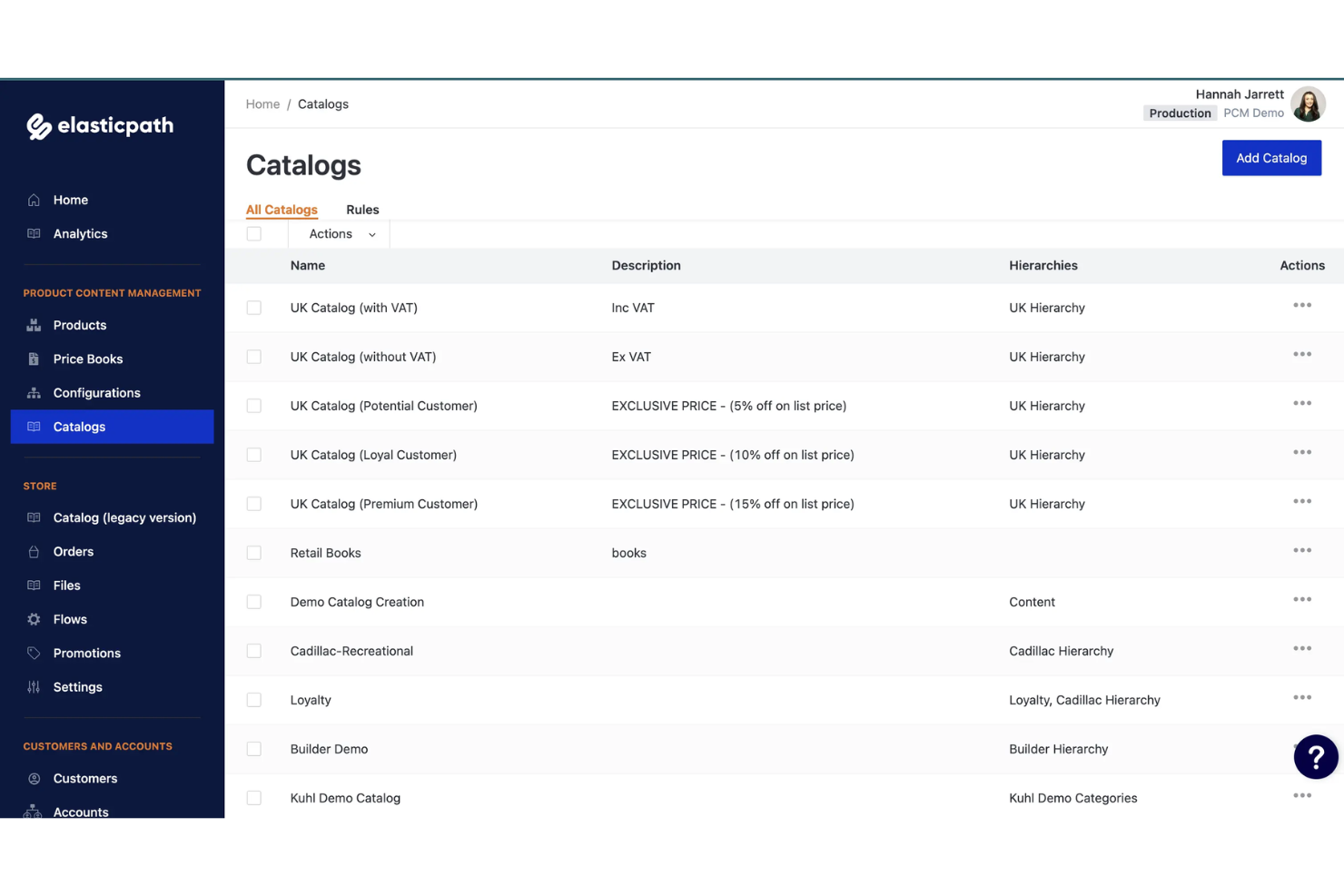
Task: Click the Configurations sidebar icon
Action: click(33, 392)
